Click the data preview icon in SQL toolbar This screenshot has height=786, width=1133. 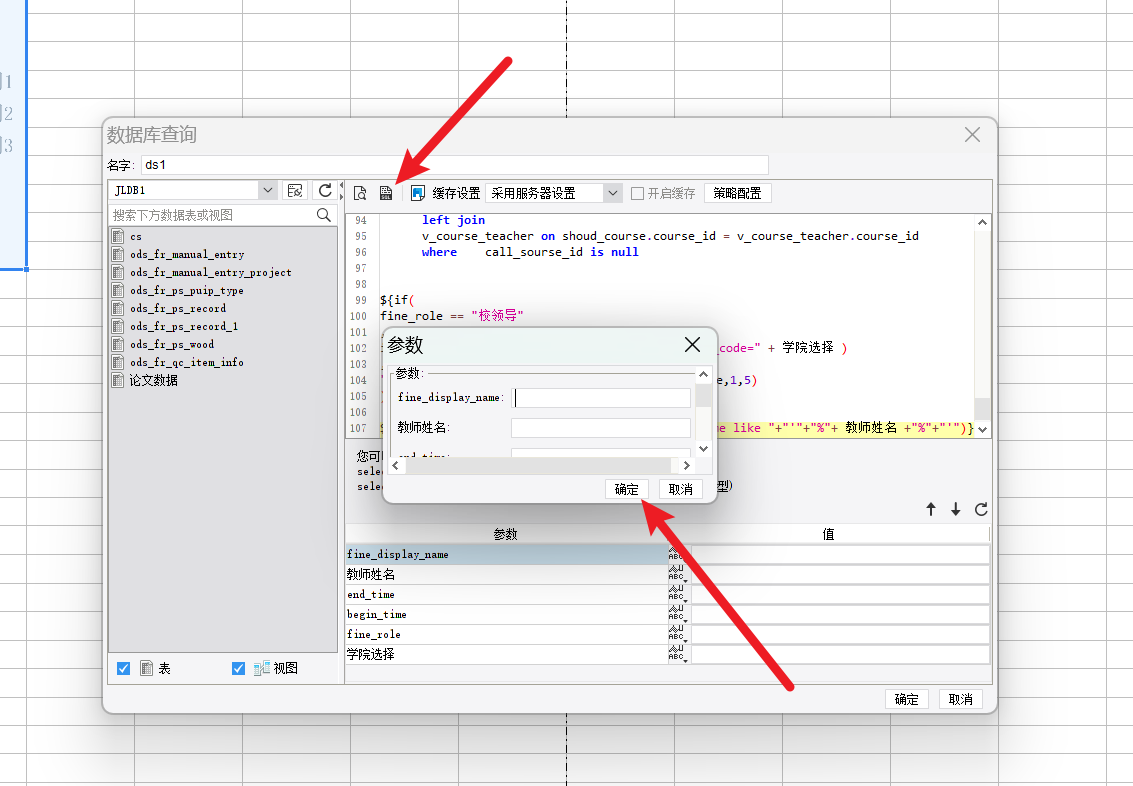click(360, 193)
